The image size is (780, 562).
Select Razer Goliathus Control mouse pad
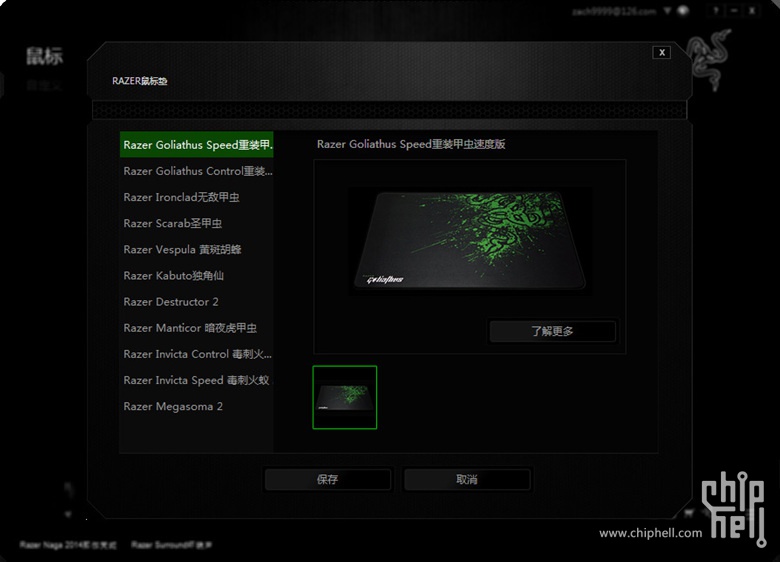point(196,171)
